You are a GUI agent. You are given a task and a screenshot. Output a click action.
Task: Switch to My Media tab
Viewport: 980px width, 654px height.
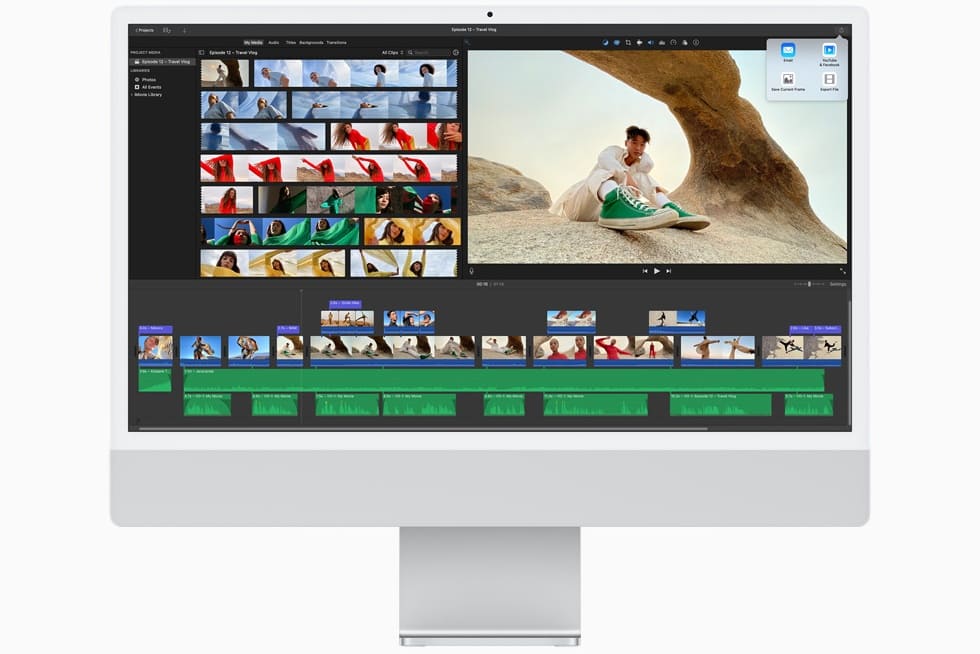253,43
